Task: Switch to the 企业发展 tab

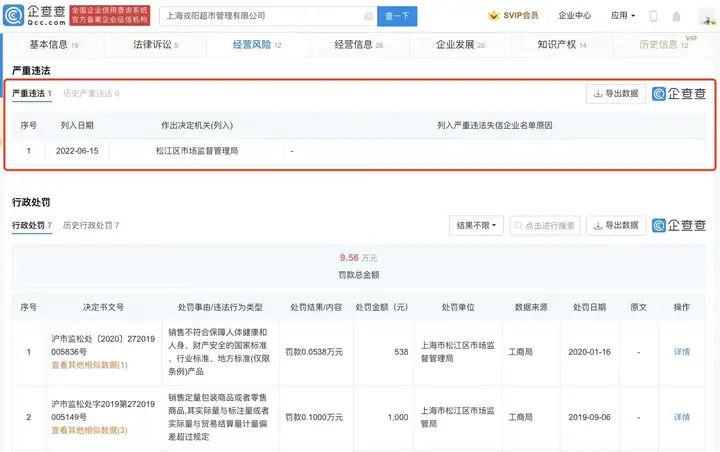Action: coord(460,45)
